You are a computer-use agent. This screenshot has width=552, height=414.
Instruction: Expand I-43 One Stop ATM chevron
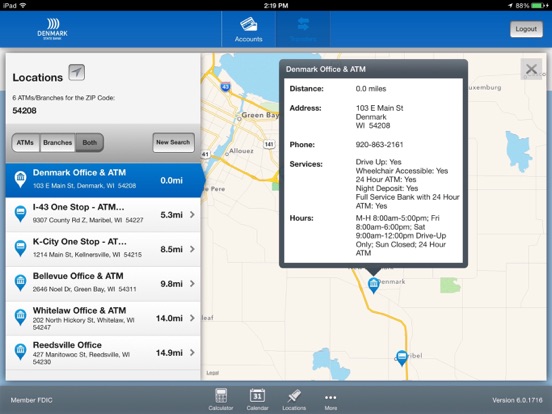tap(192, 214)
